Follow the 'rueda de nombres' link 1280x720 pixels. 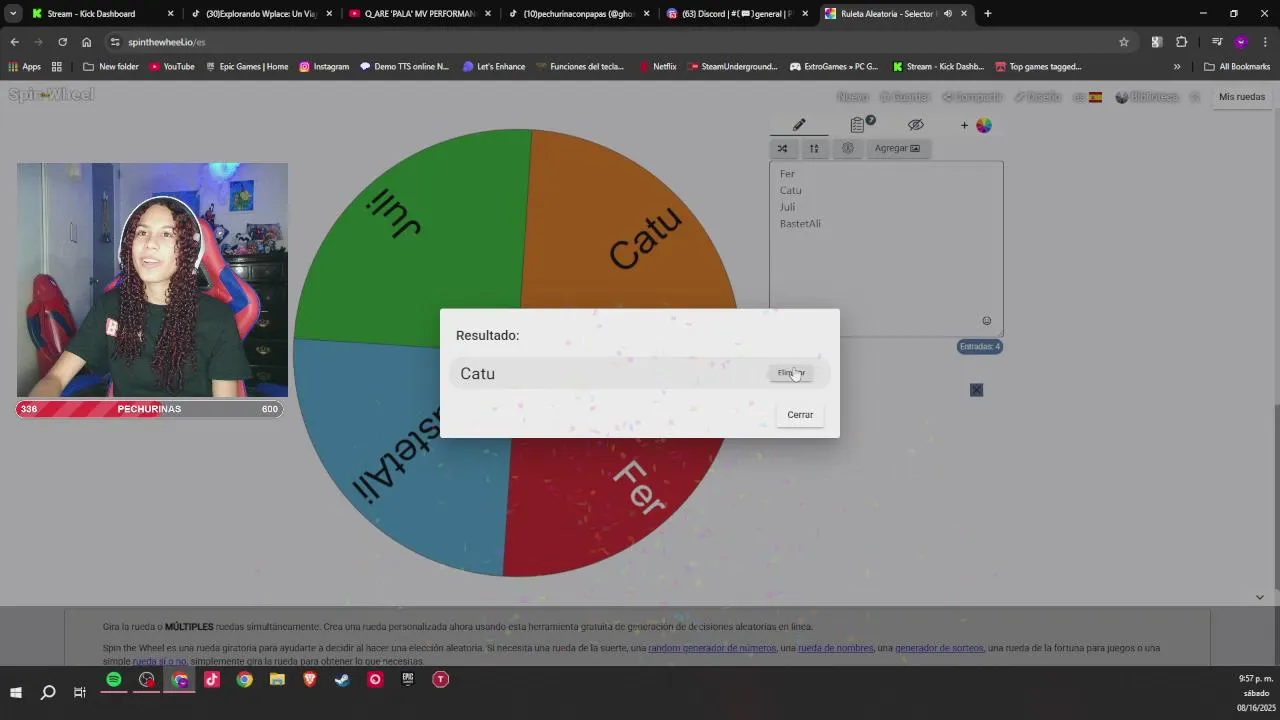pyautogui.click(x=835, y=648)
